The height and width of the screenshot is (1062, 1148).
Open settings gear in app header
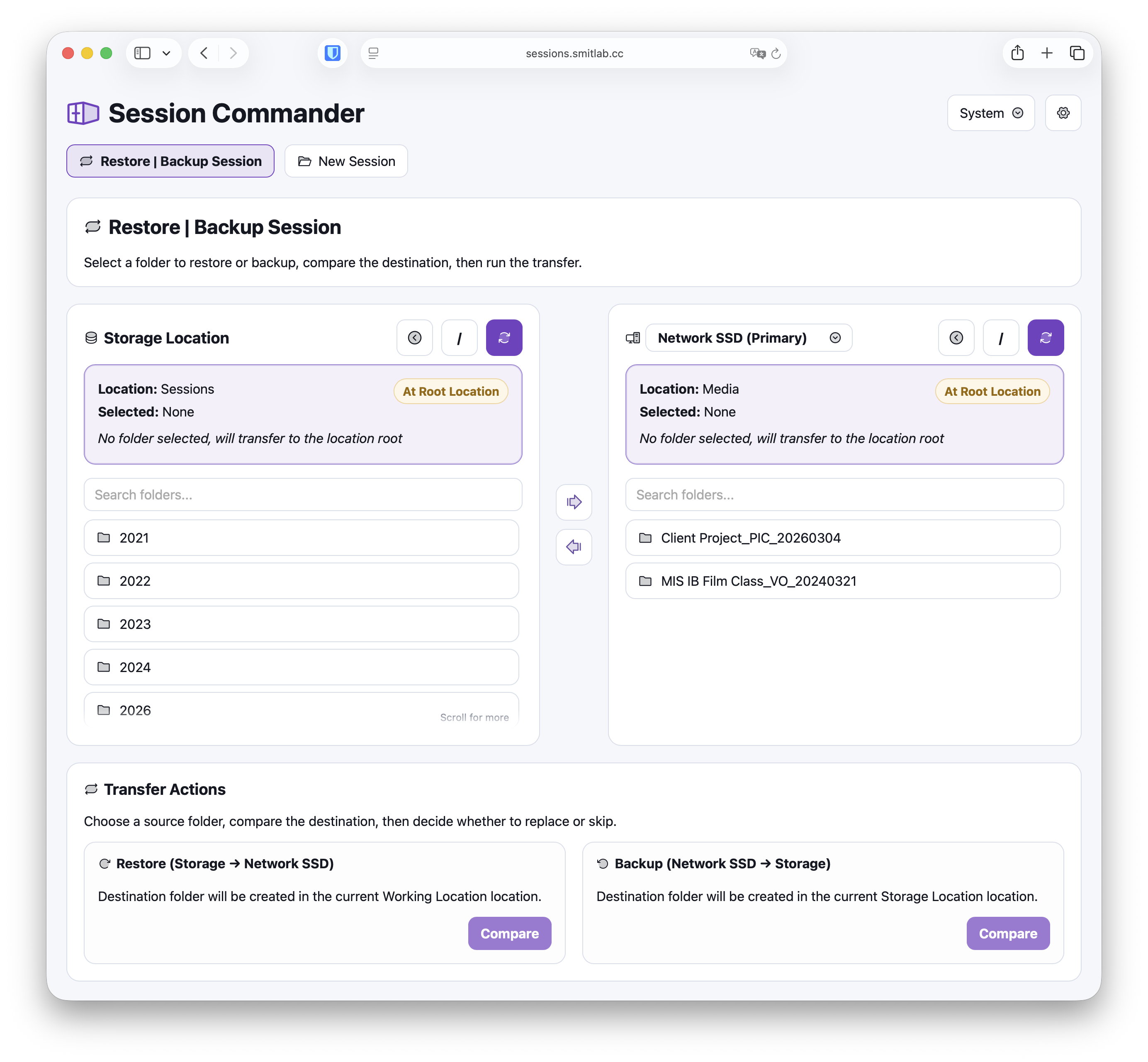pos(1063,113)
